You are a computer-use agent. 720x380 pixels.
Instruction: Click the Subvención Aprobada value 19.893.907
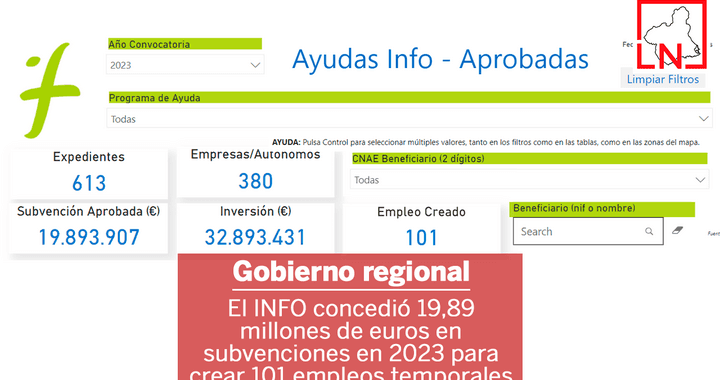point(89,238)
